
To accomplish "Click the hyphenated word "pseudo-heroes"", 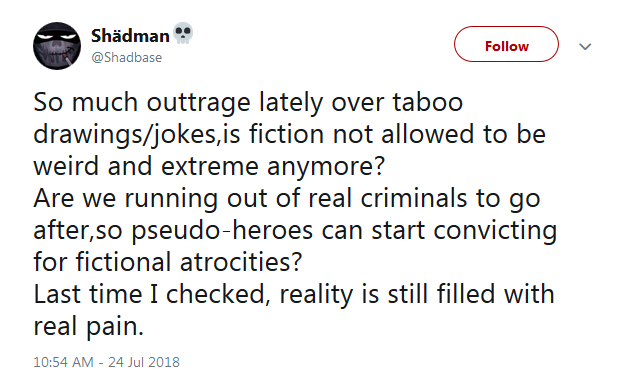I will (222, 230).
